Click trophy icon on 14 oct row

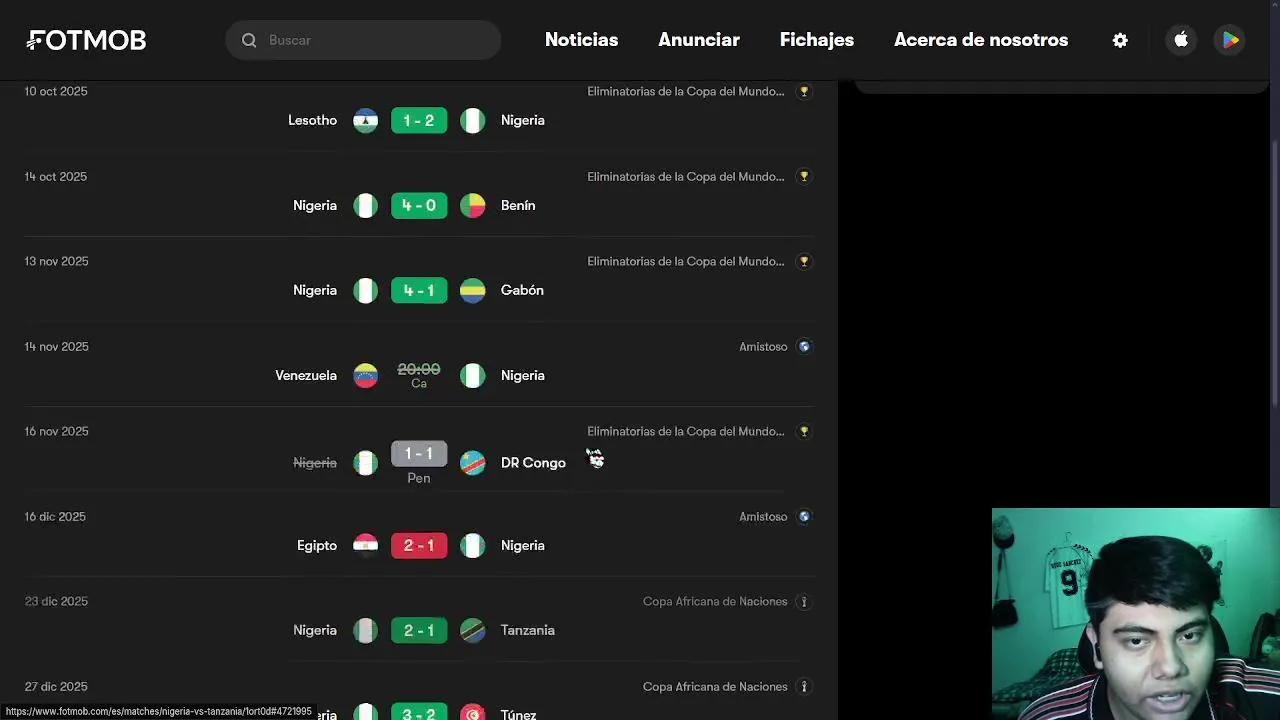(x=804, y=176)
